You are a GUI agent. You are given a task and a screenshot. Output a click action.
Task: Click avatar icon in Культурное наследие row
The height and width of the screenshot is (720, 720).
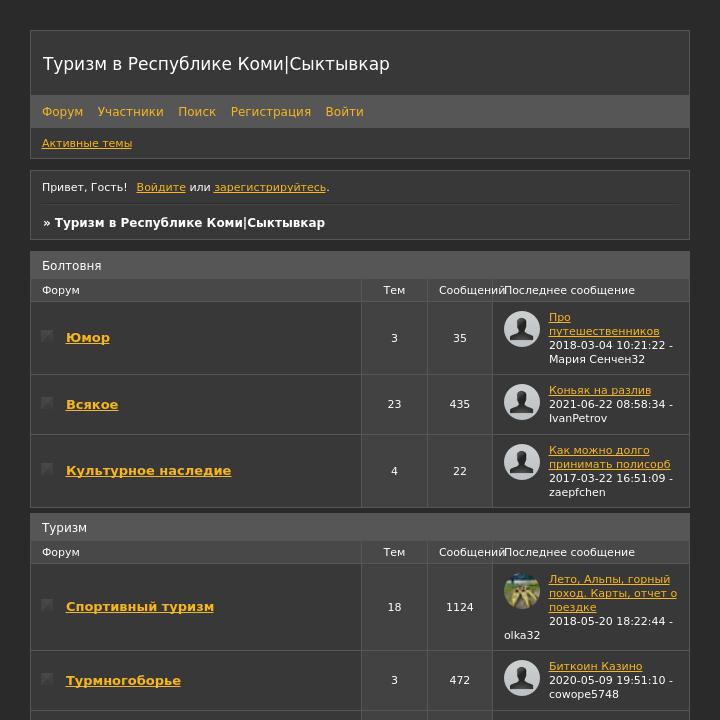[x=522, y=461]
